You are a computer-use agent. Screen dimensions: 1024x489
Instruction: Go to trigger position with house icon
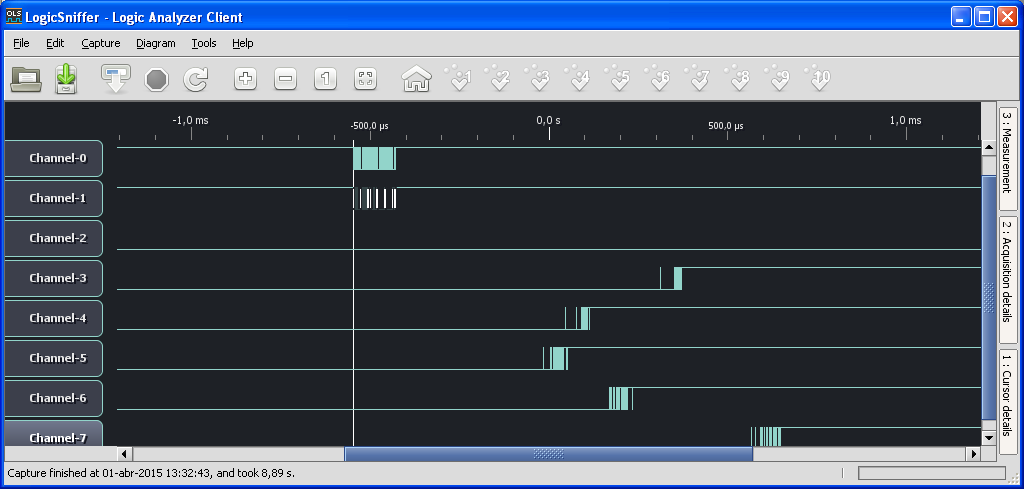416,79
